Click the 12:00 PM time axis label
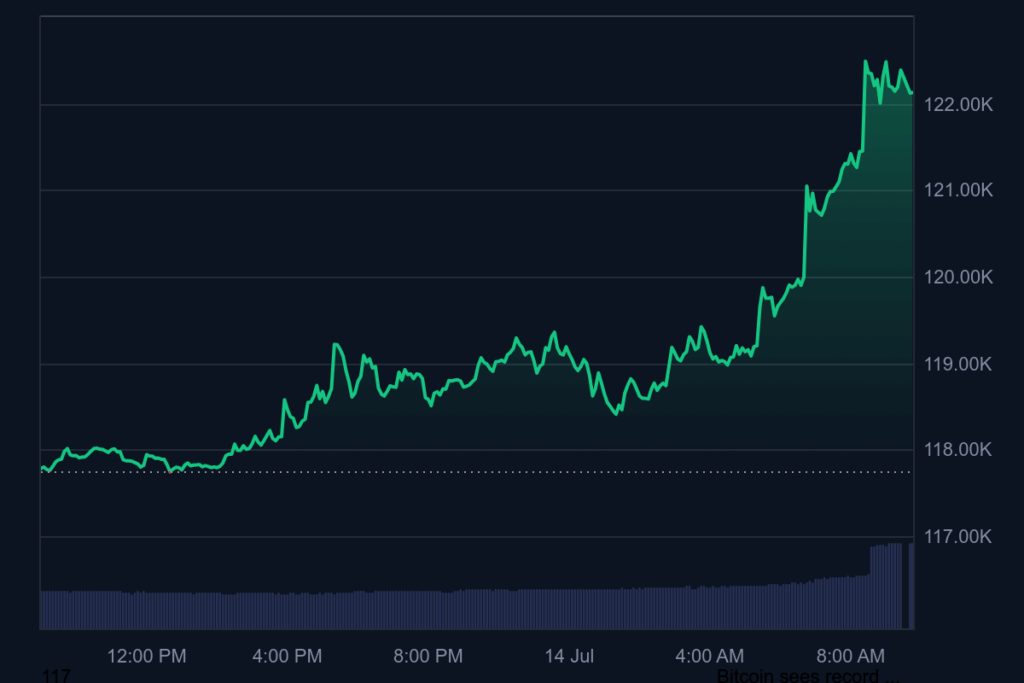The image size is (1024, 683). pos(146,656)
